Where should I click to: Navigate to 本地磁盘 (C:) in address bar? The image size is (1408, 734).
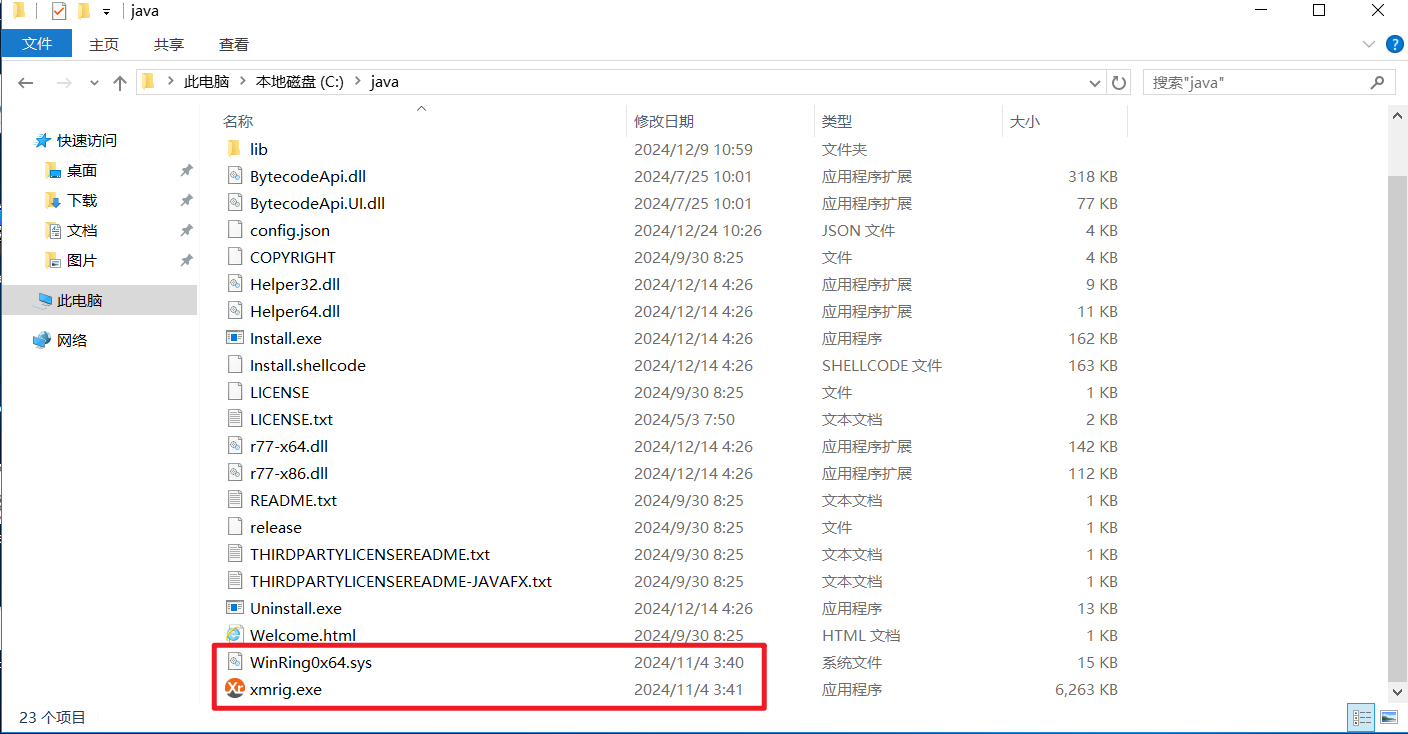click(300, 82)
